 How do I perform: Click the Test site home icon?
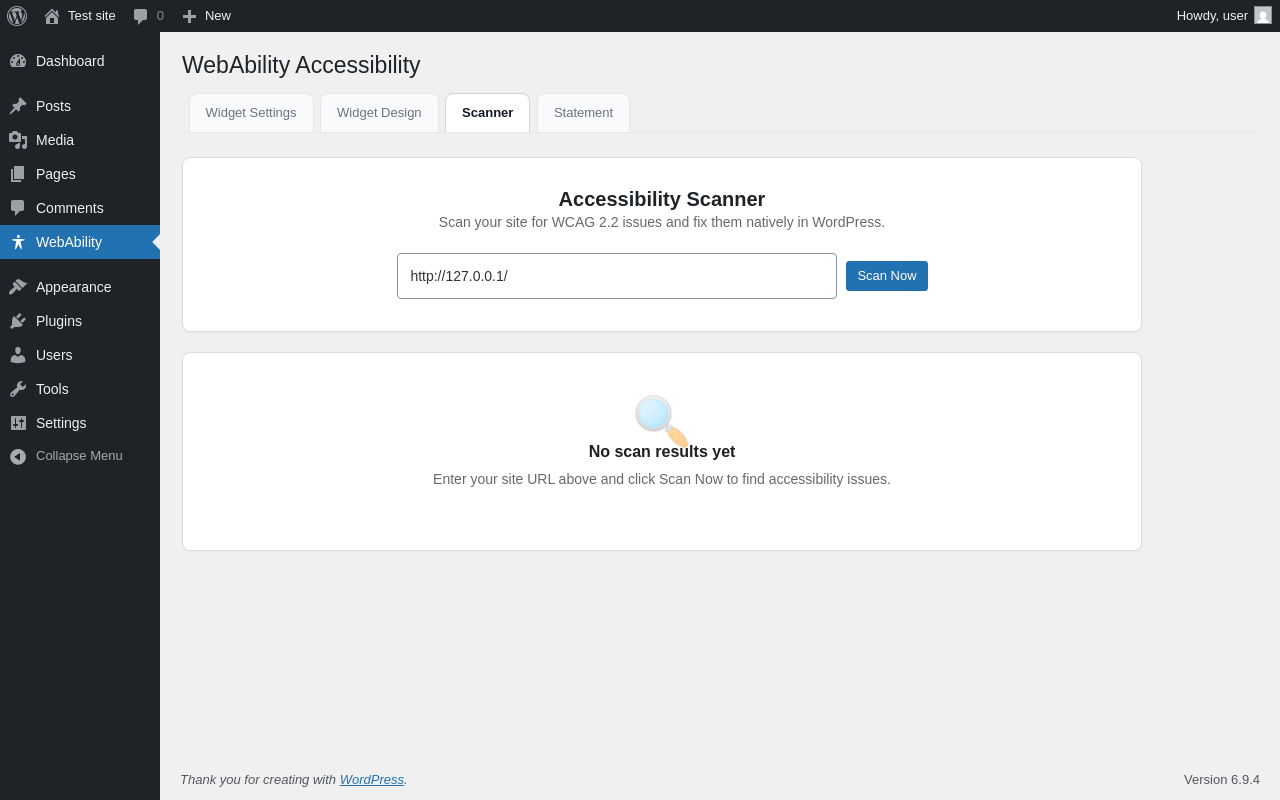(52, 16)
